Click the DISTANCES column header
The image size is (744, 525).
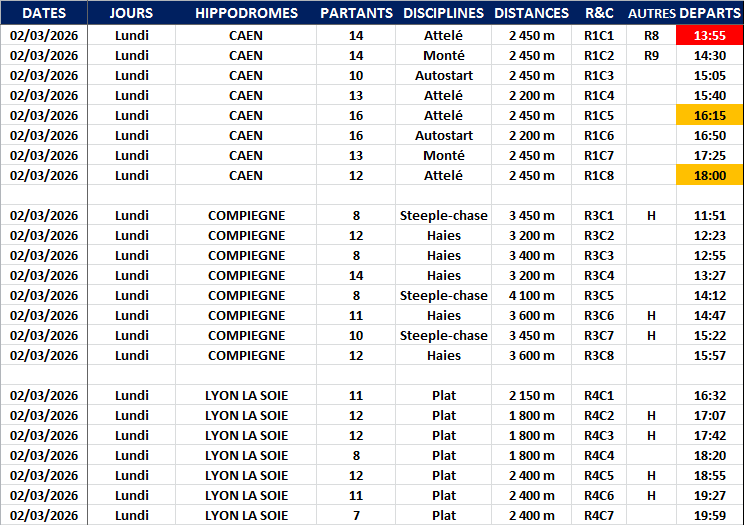531,13
